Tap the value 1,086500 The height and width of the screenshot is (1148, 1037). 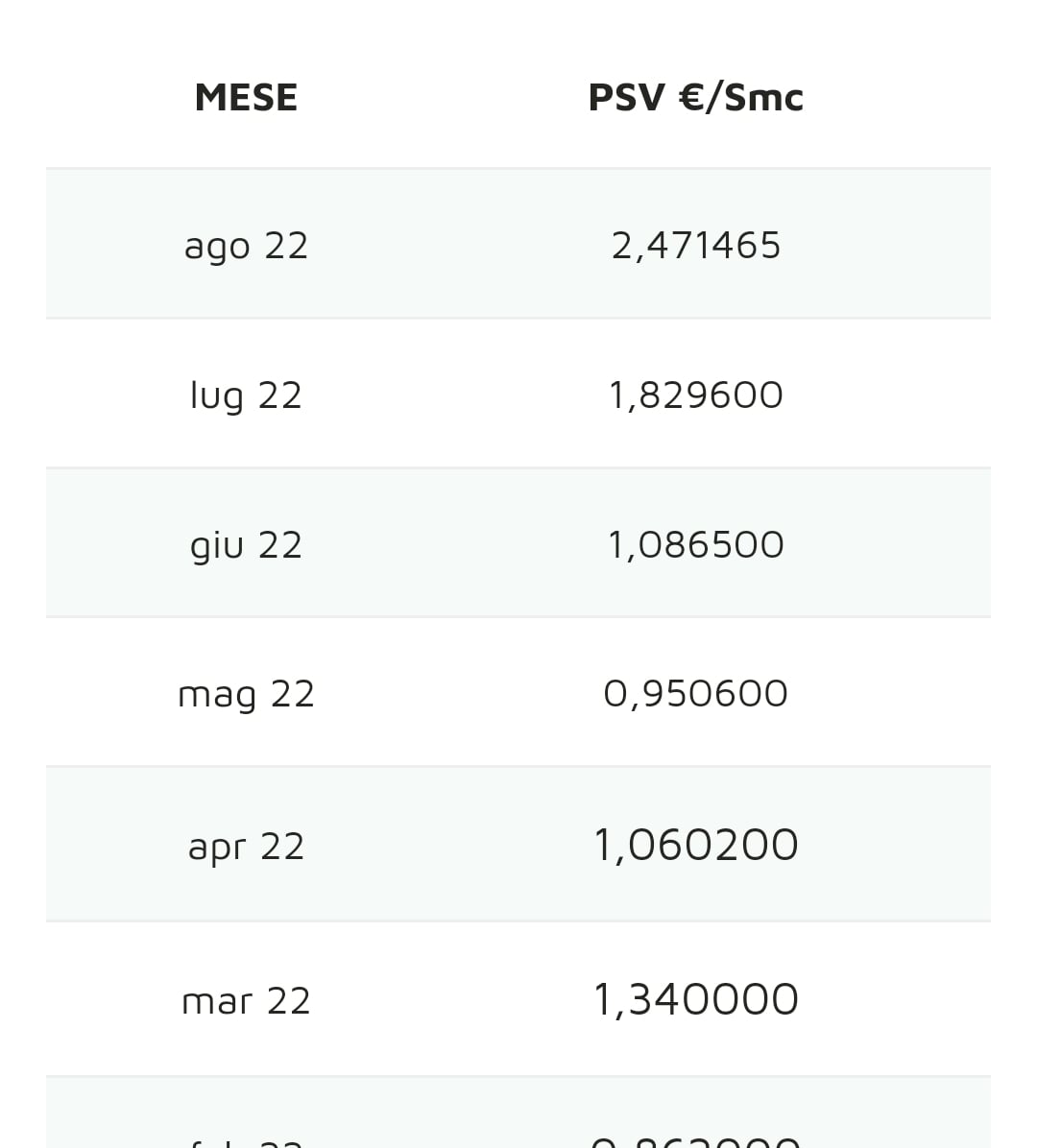click(695, 545)
